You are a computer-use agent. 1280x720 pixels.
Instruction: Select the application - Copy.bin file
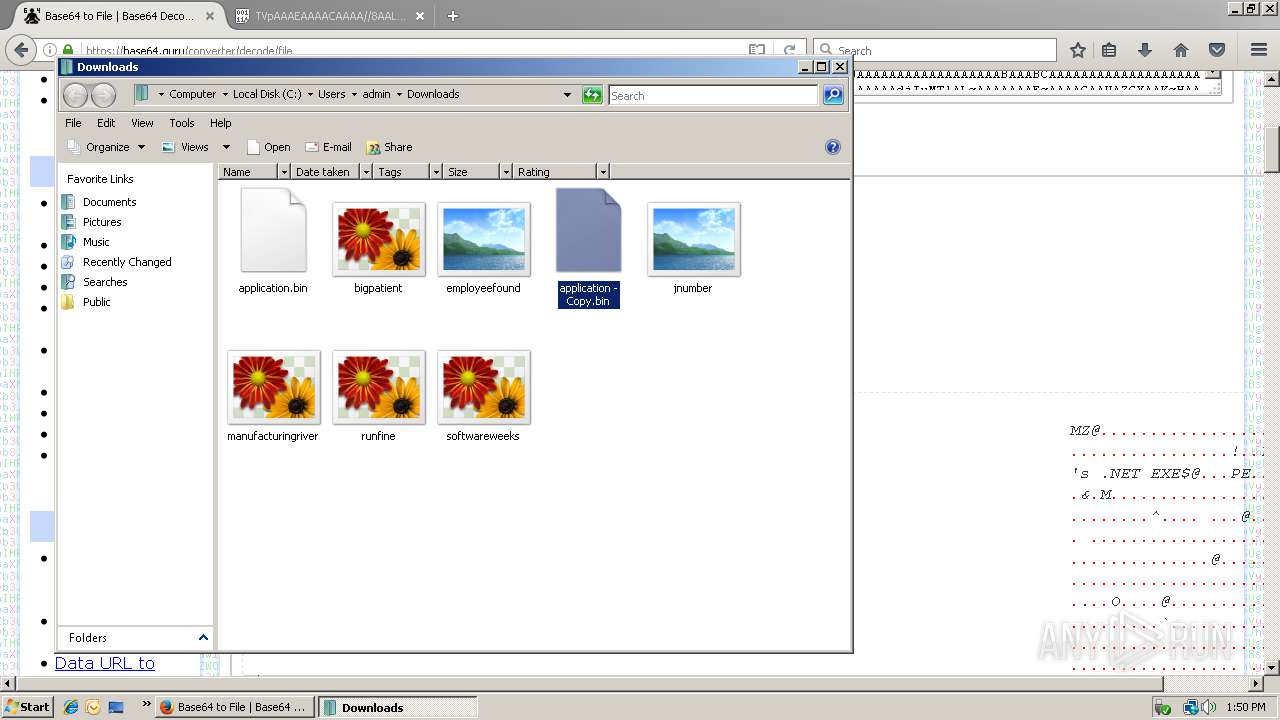click(x=588, y=248)
